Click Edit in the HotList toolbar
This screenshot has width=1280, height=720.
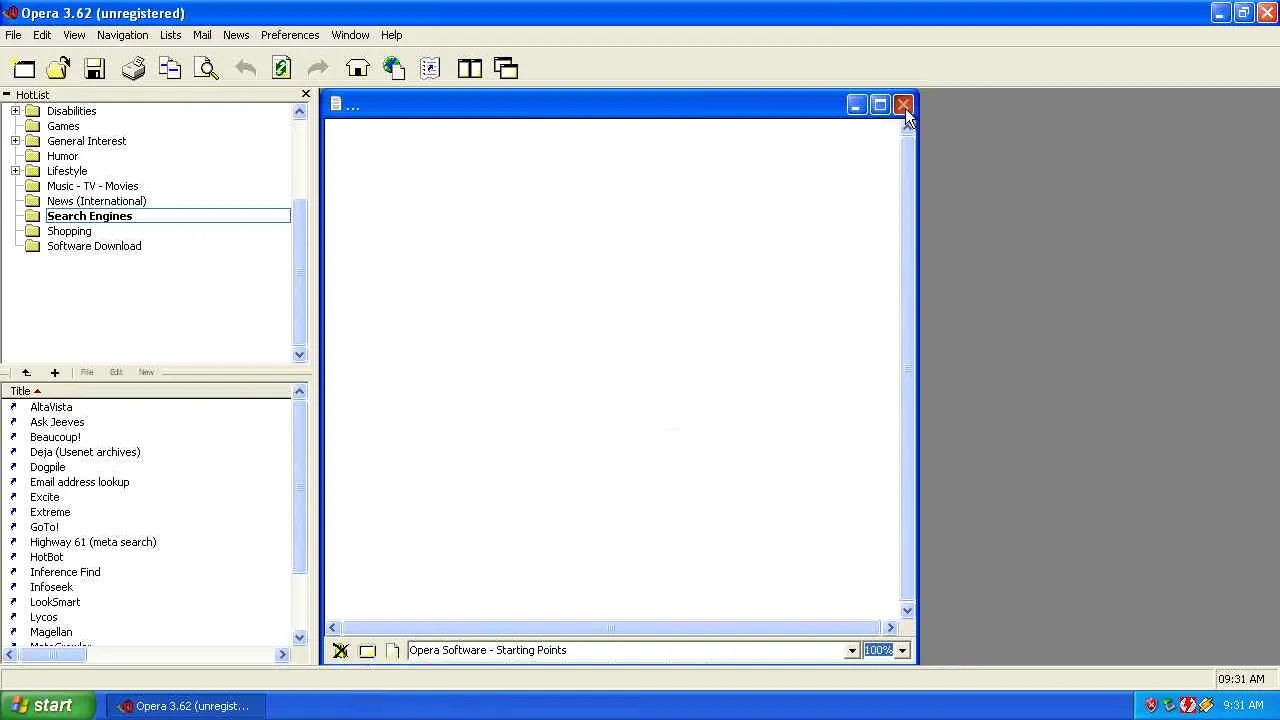[116, 372]
